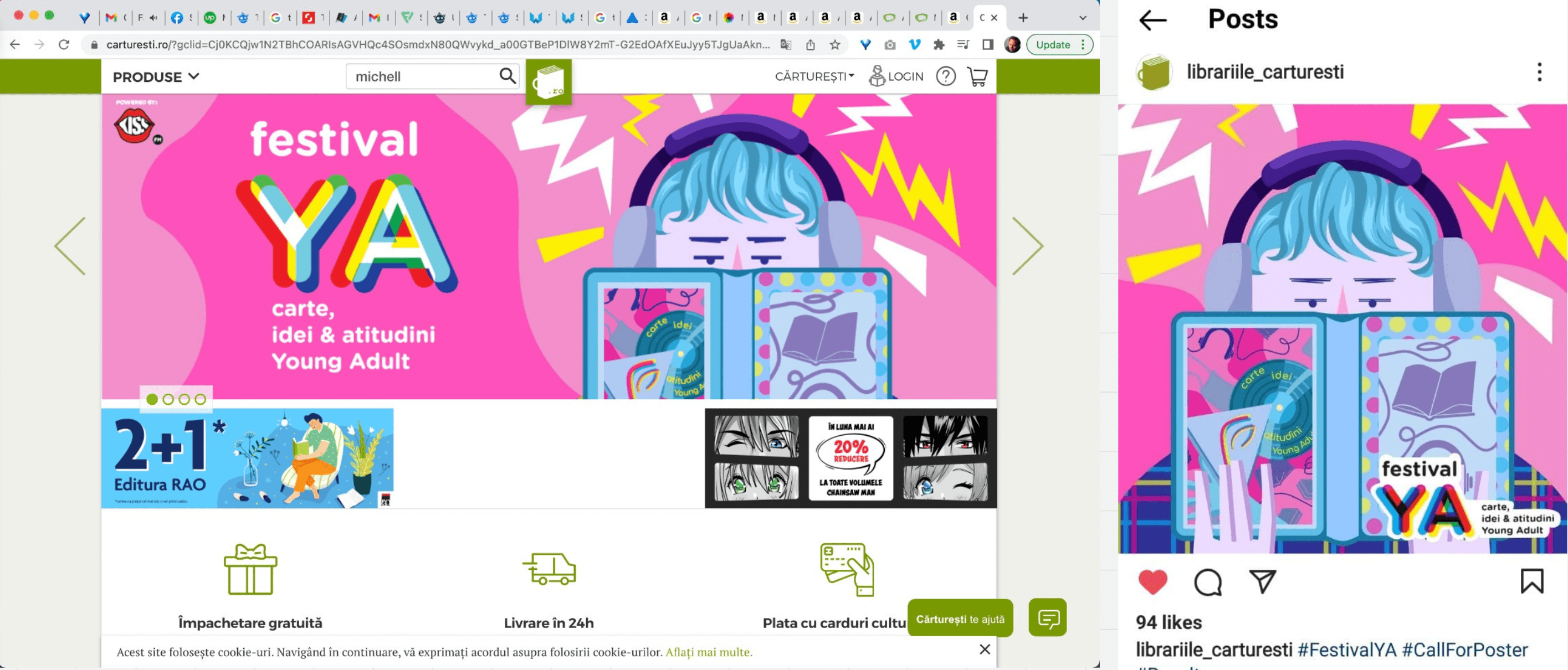Click the Aflați mai multe link
Image resolution: width=1568 pixels, height=670 pixels.
tap(709, 652)
